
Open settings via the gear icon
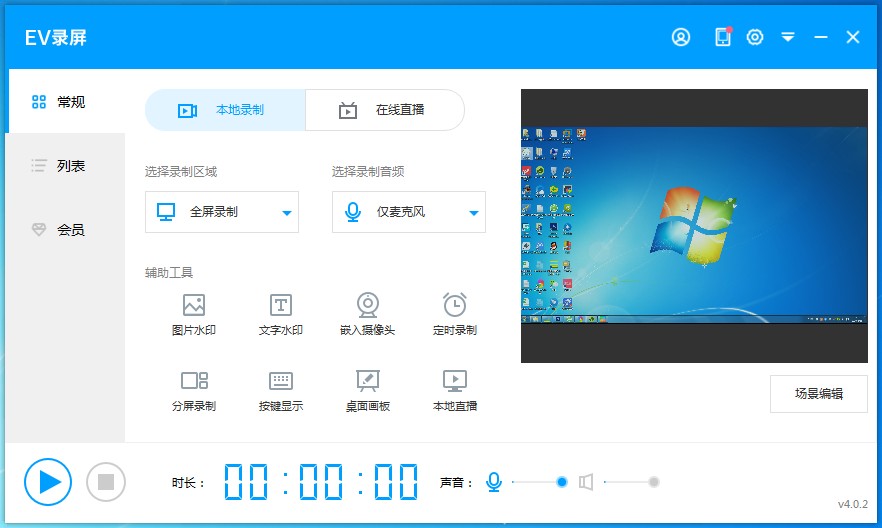(755, 37)
